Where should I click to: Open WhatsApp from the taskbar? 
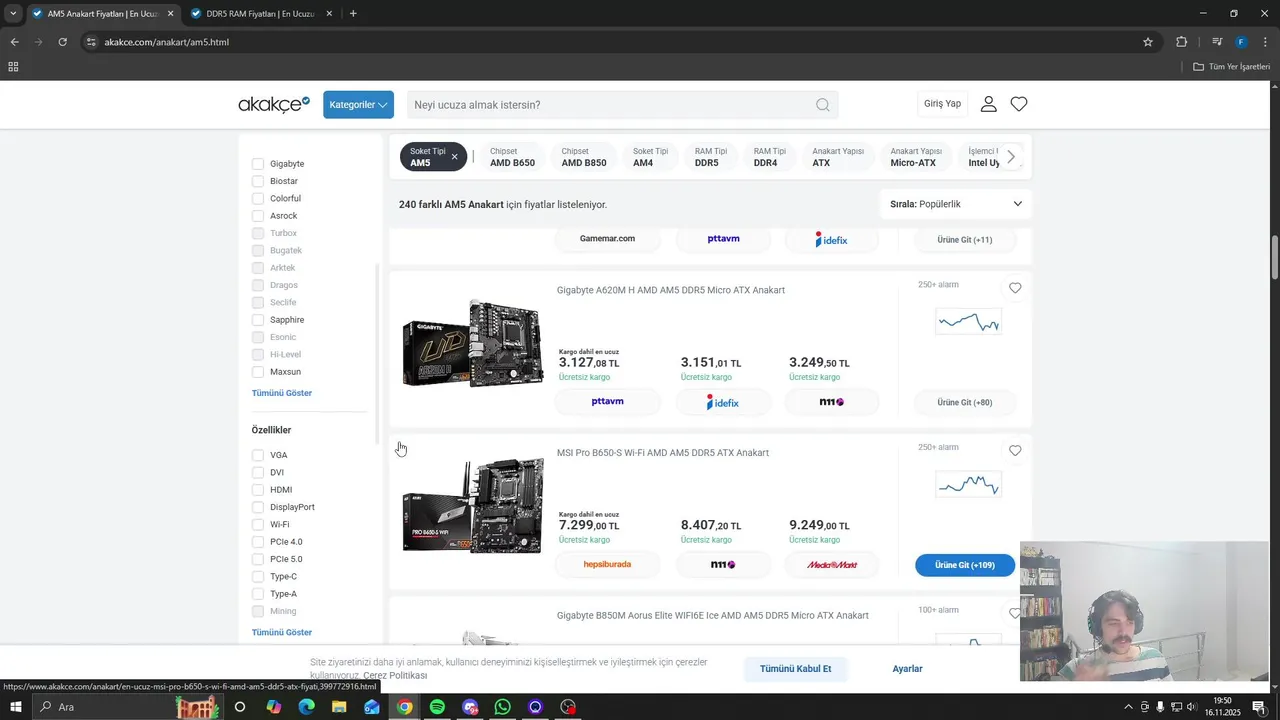tap(502, 707)
